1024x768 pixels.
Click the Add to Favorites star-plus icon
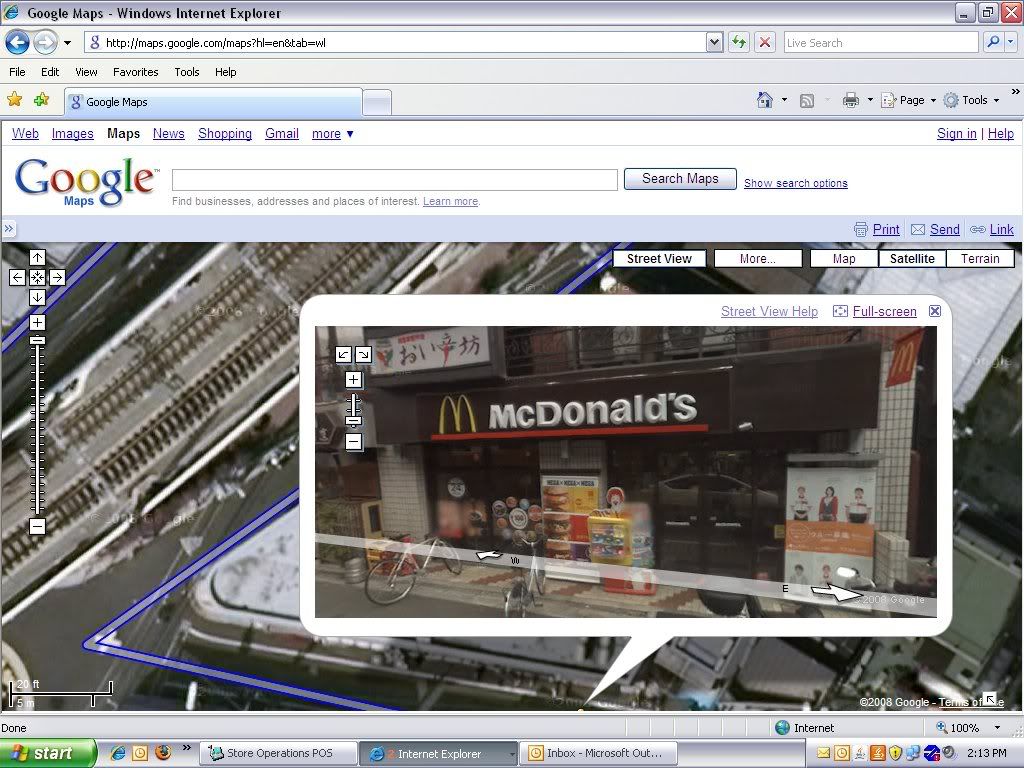tap(41, 100)
